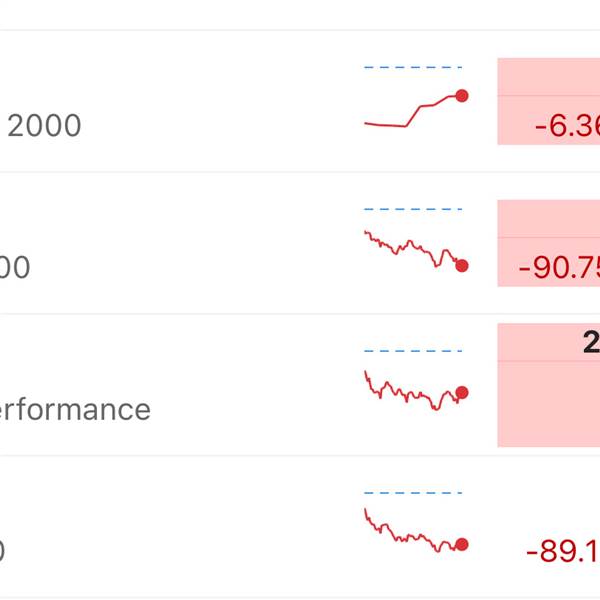Select the red endpoint dot beside -90.75
Screen dimensions: 600x600
pos(462,266)
